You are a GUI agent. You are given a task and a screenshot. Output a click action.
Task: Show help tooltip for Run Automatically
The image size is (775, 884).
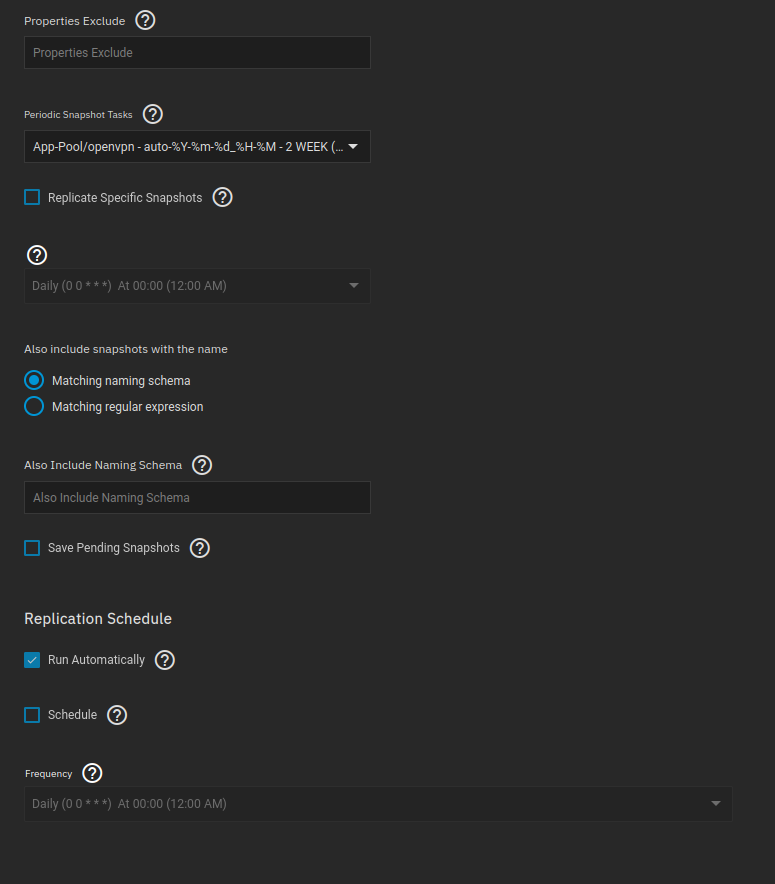coord(165,660)
